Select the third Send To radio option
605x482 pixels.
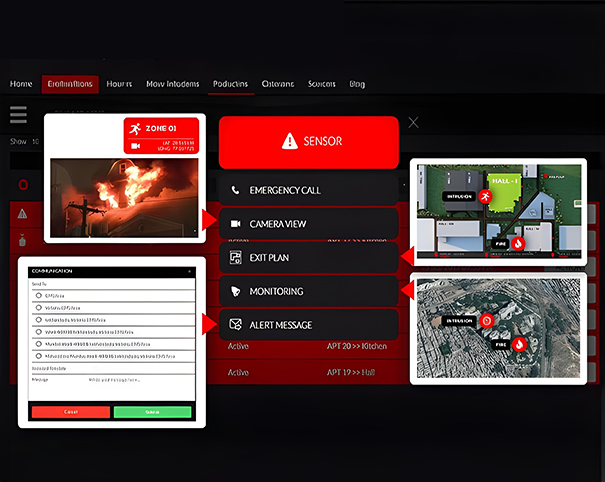click(38, 320)
